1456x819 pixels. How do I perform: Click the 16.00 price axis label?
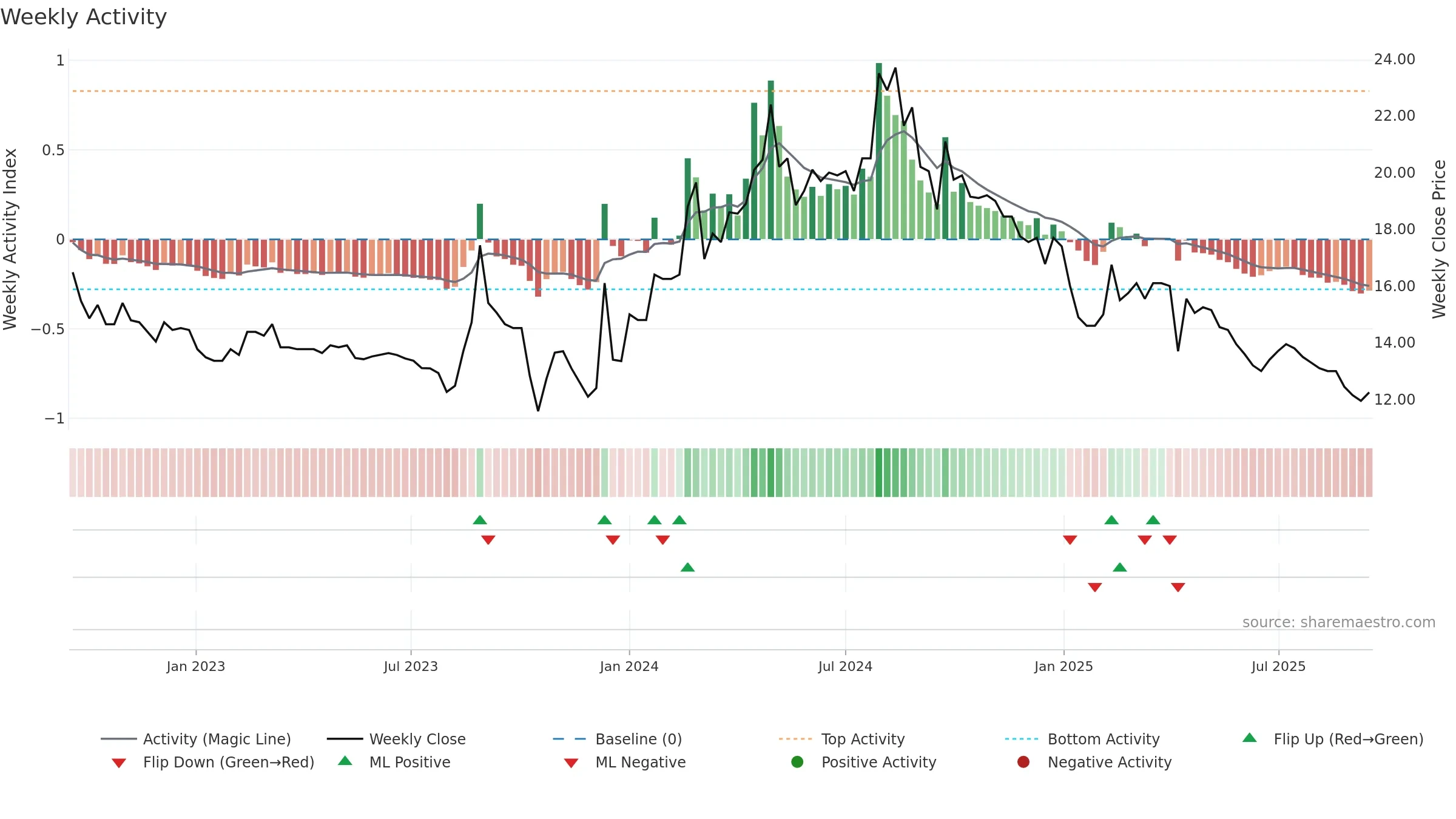point(1395,286)
